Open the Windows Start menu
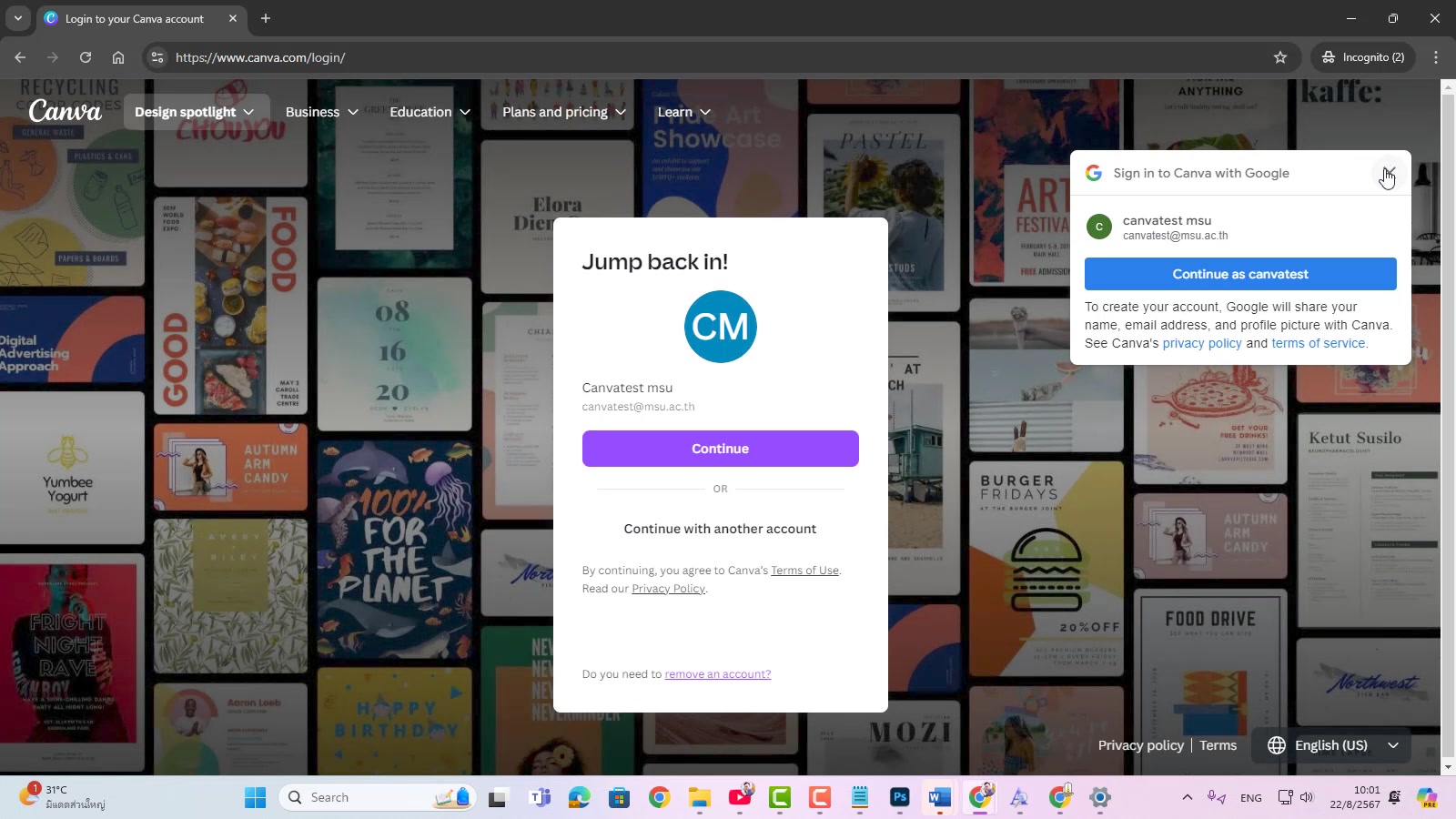 (255, 798)
